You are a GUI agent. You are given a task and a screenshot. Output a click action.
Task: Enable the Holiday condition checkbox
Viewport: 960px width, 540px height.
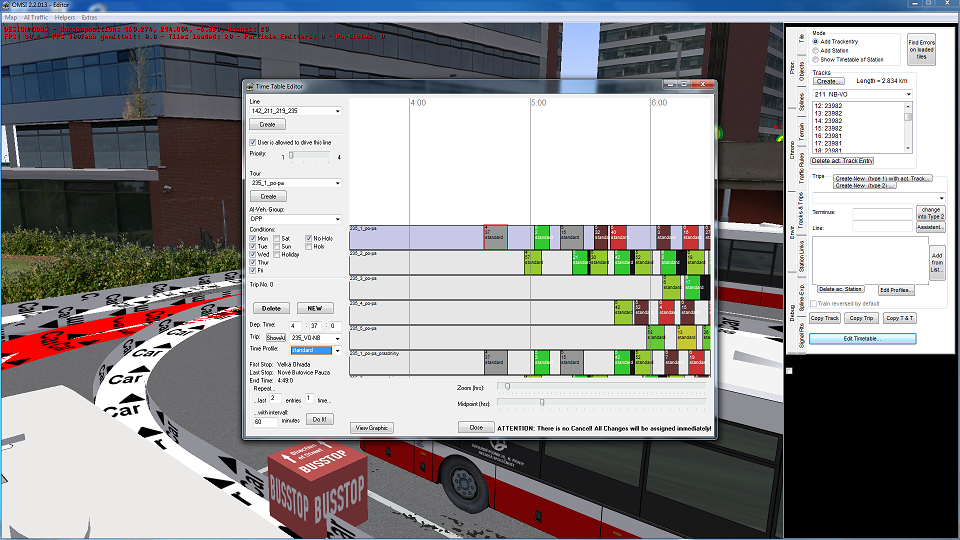(x=277, y=255)
